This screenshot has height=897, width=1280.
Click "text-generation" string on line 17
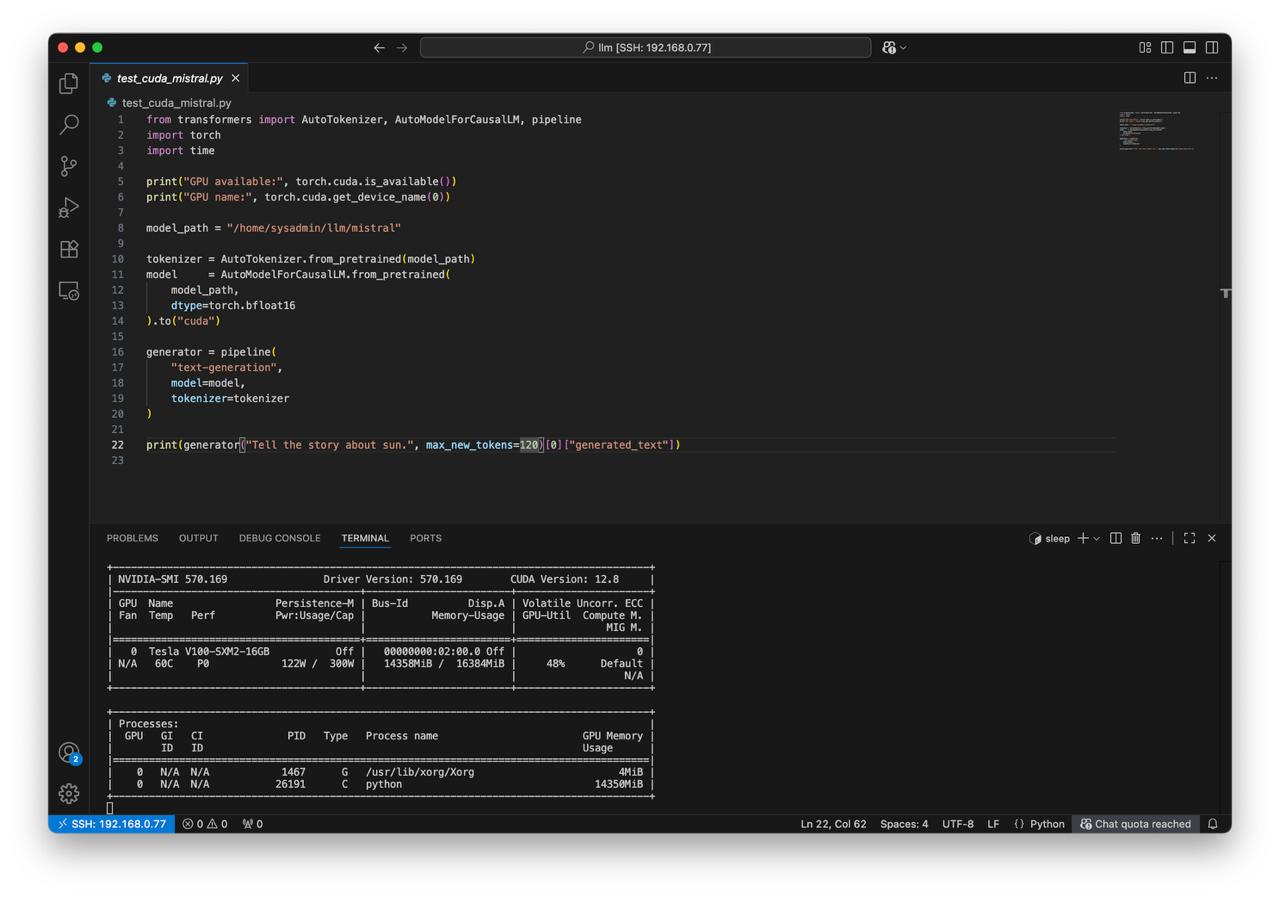tap(224, 367)
